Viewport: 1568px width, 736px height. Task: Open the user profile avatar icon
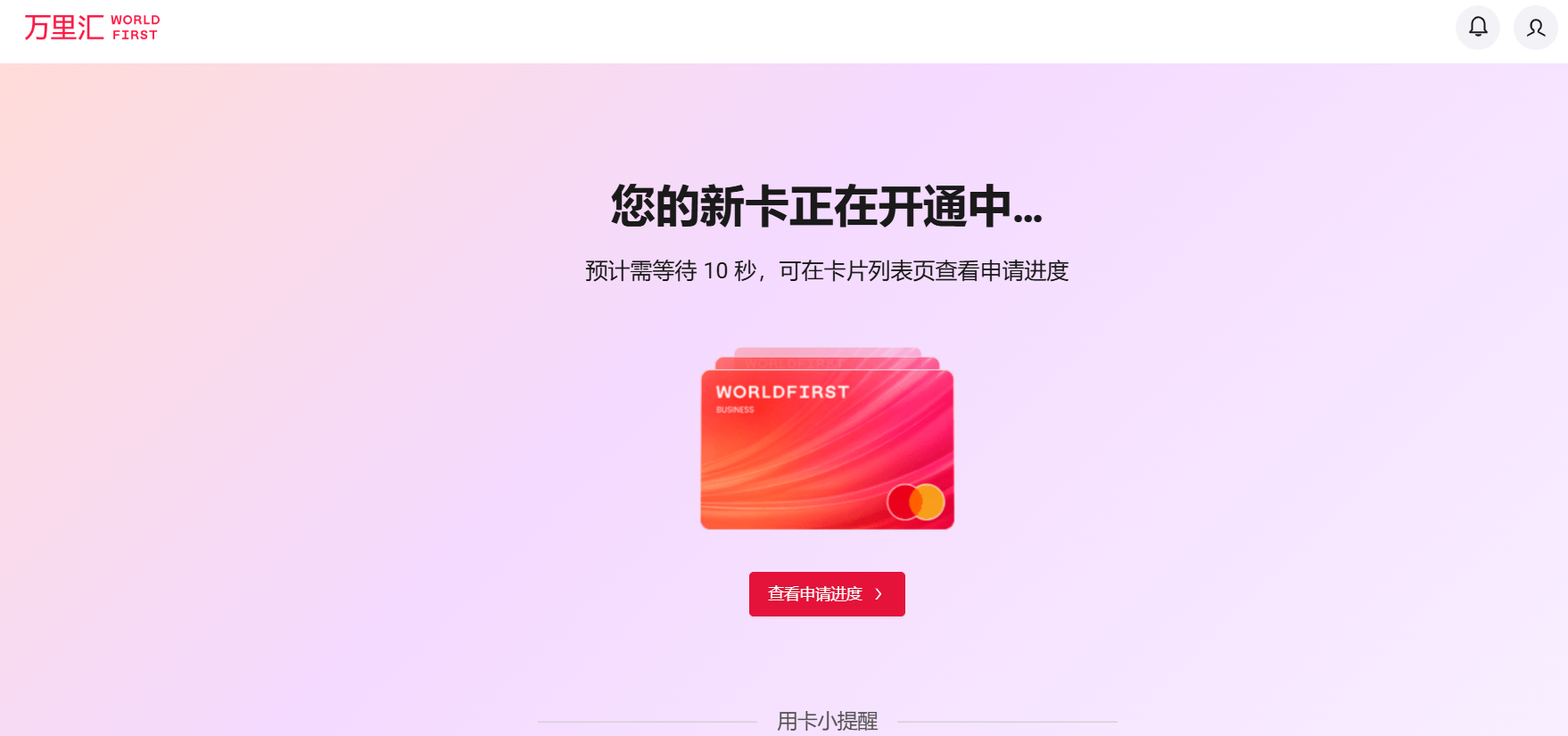1536,28
